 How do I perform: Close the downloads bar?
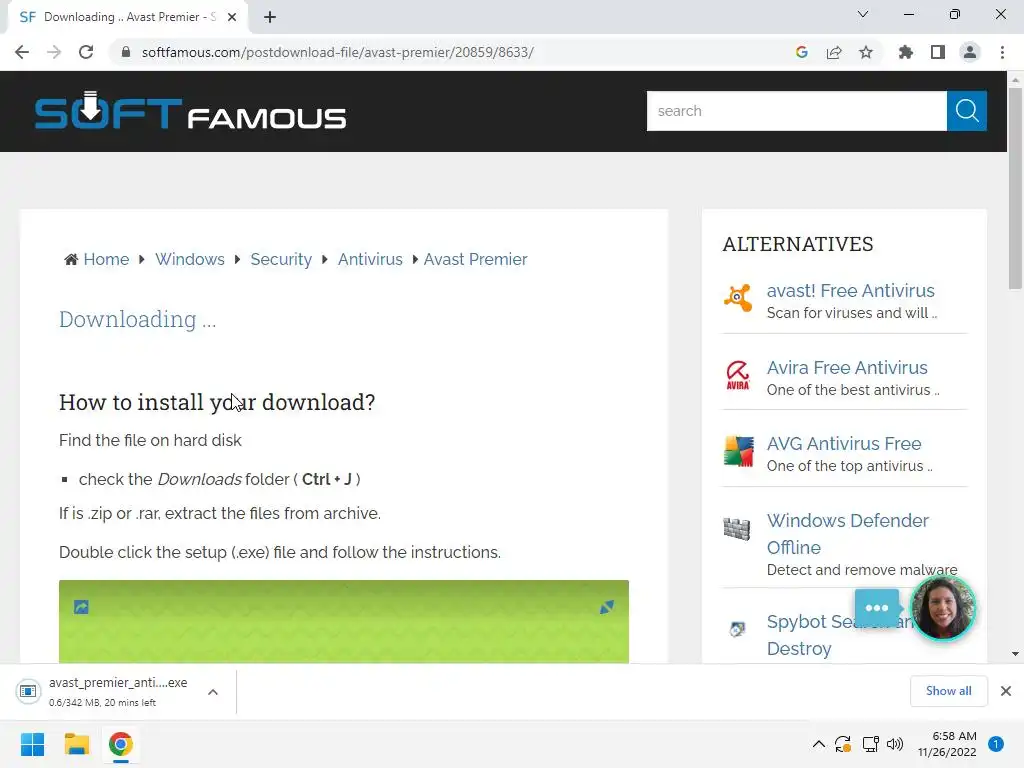coord(1006,691)
